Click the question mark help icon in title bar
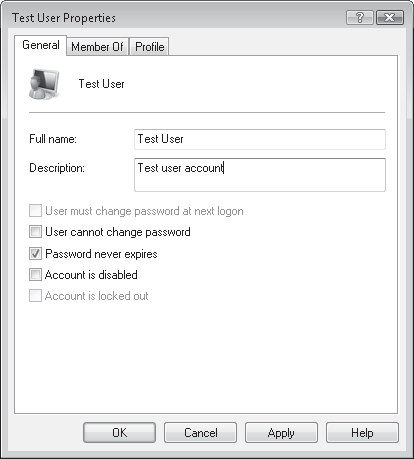The width and height of the screenshot is (414, 459). [360, 17]
